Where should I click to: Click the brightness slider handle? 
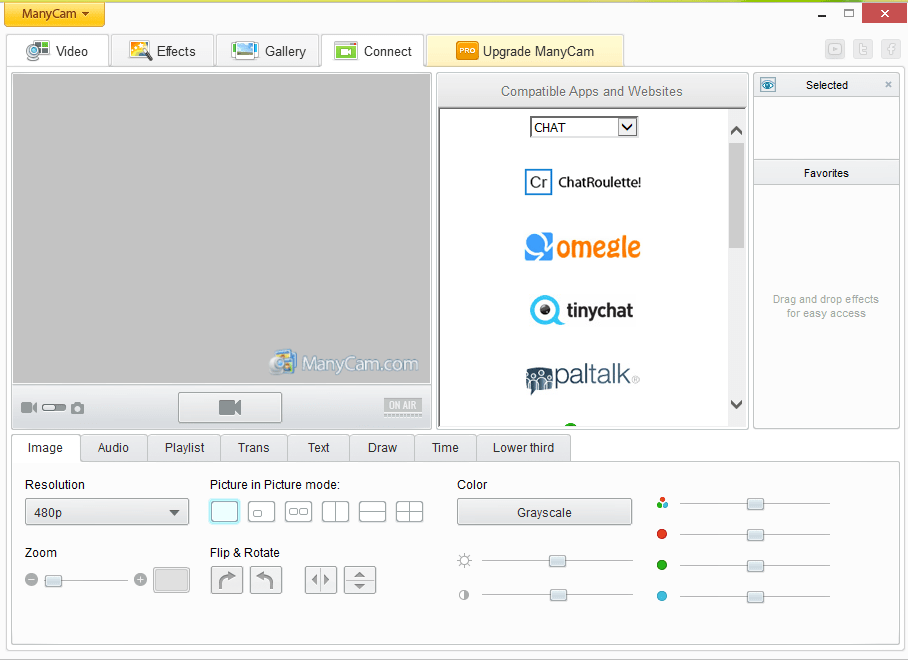click(x=557, y=561)
